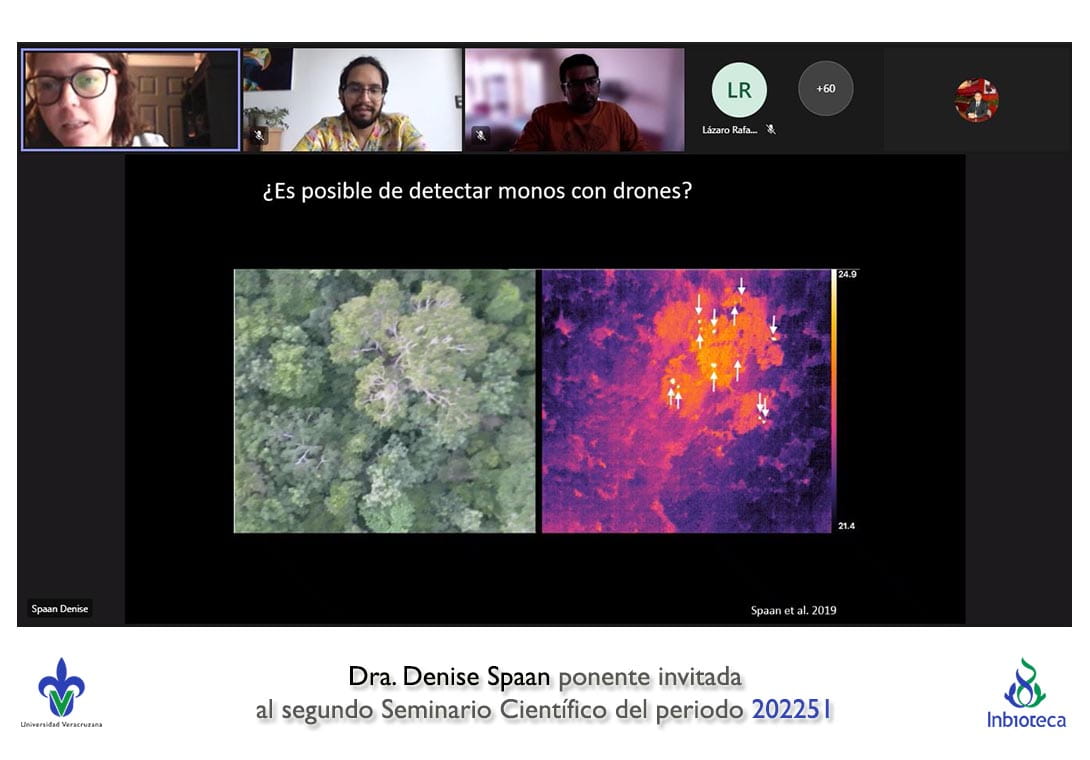Select the floral-shirt participant video tile
The image size is (1090, 760).
(x=352, y=99)
